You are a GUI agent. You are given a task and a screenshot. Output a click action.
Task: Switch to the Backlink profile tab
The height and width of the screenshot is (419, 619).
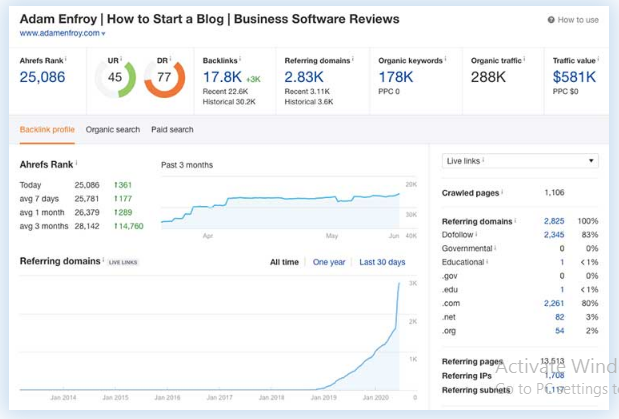47,130
